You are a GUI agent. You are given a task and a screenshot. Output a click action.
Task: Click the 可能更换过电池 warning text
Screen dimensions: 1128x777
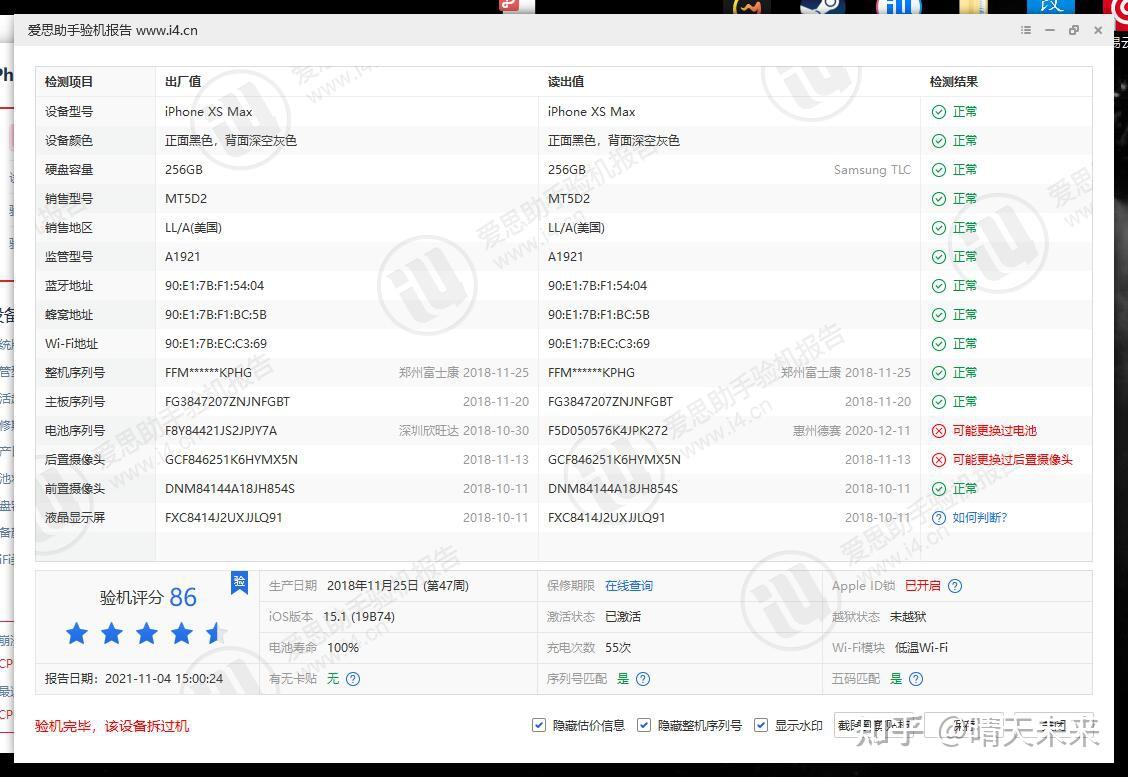994,431
